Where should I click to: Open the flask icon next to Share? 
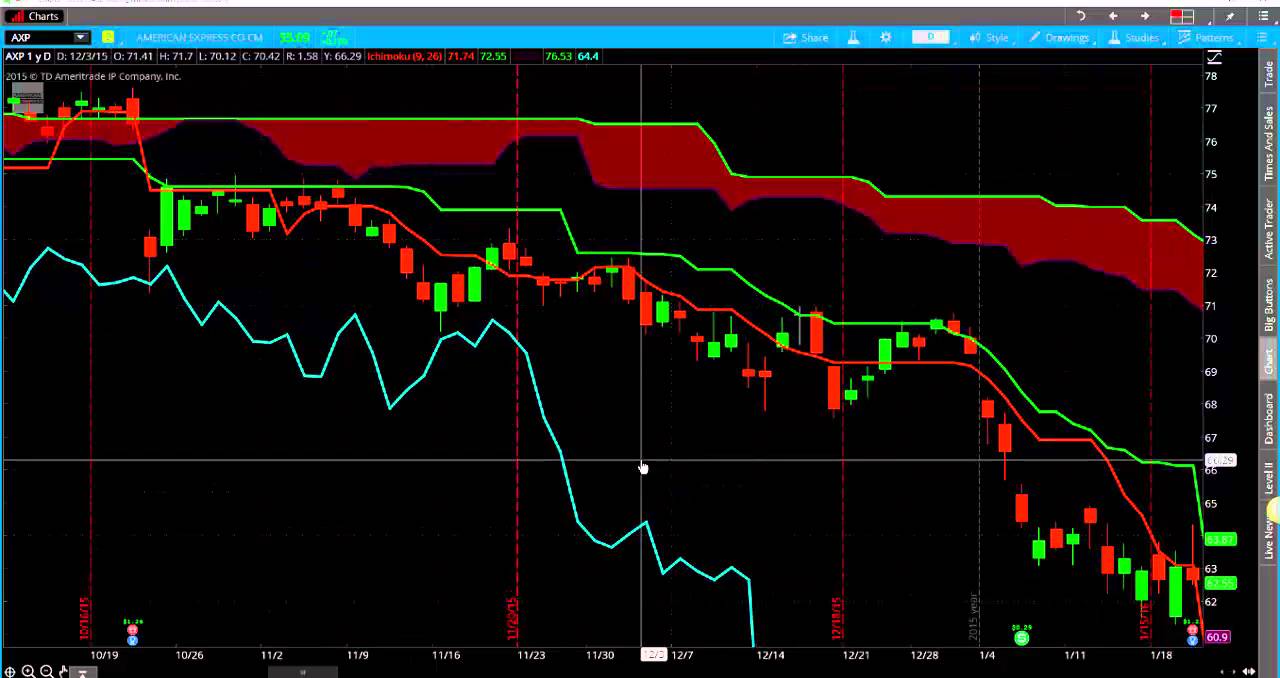coord(854,38)
